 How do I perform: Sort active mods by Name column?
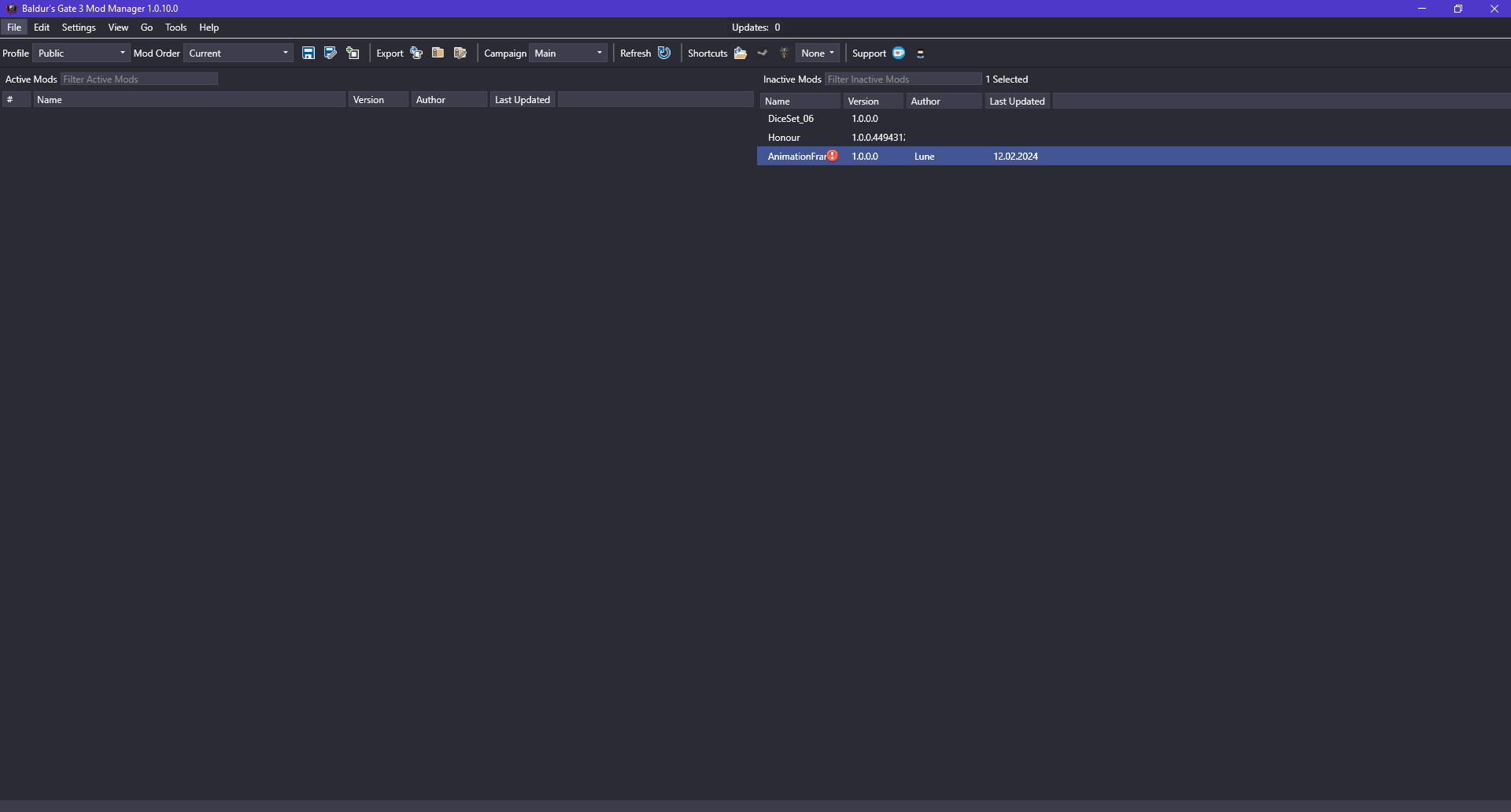point(189,99)
